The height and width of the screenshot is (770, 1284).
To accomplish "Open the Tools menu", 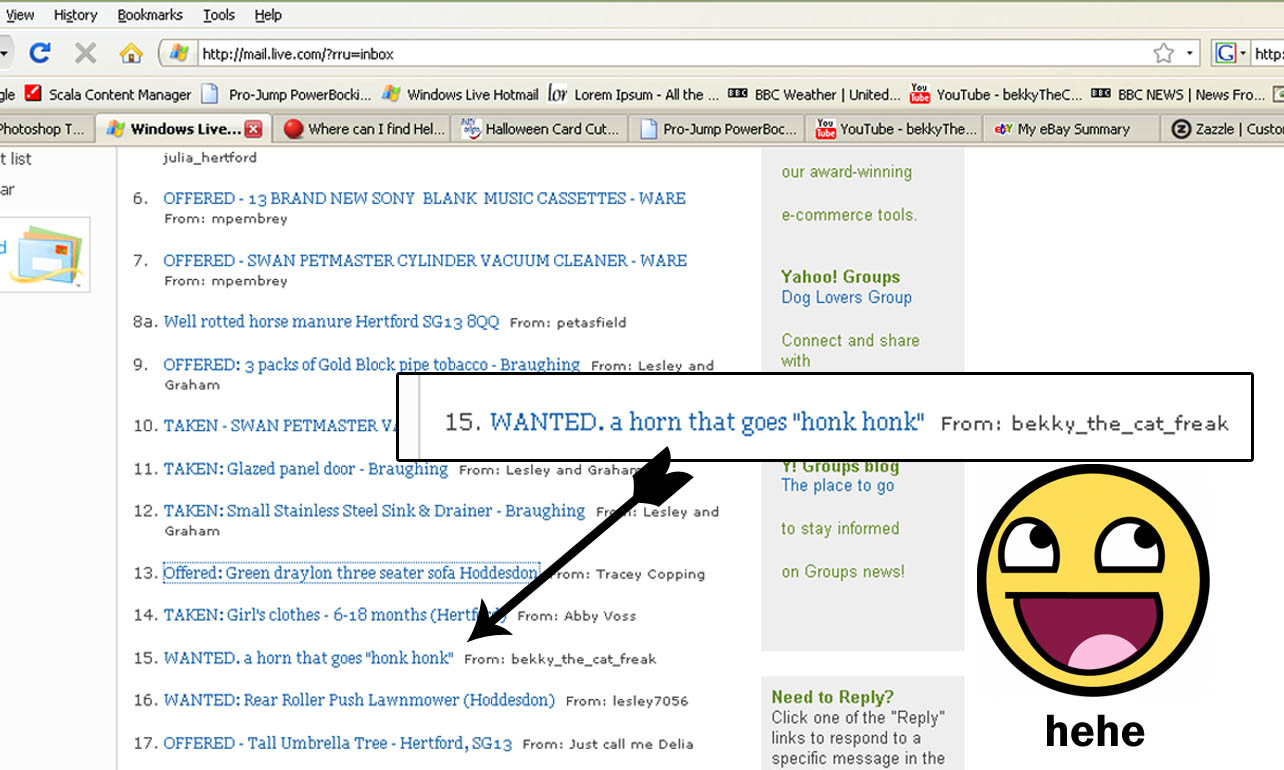I will click(219, 15).
